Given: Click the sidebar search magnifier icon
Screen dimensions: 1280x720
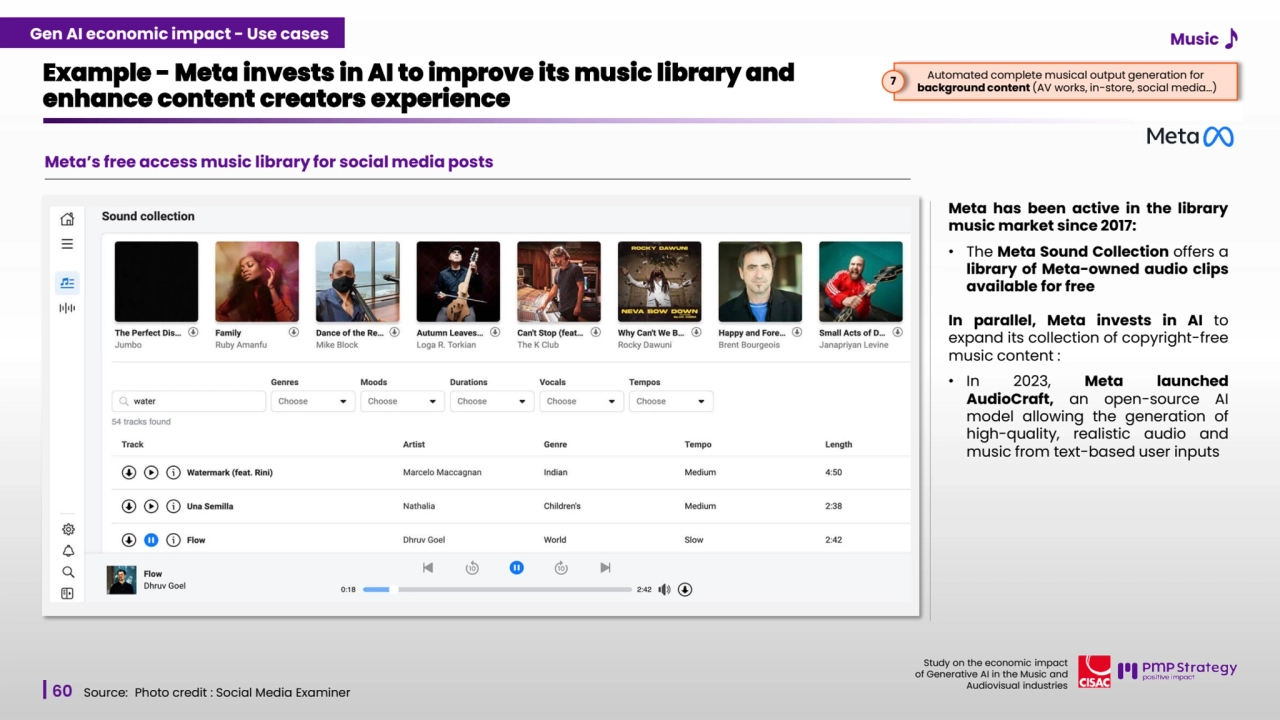Looking at the screenshot, I should click(x=68, y=572).
